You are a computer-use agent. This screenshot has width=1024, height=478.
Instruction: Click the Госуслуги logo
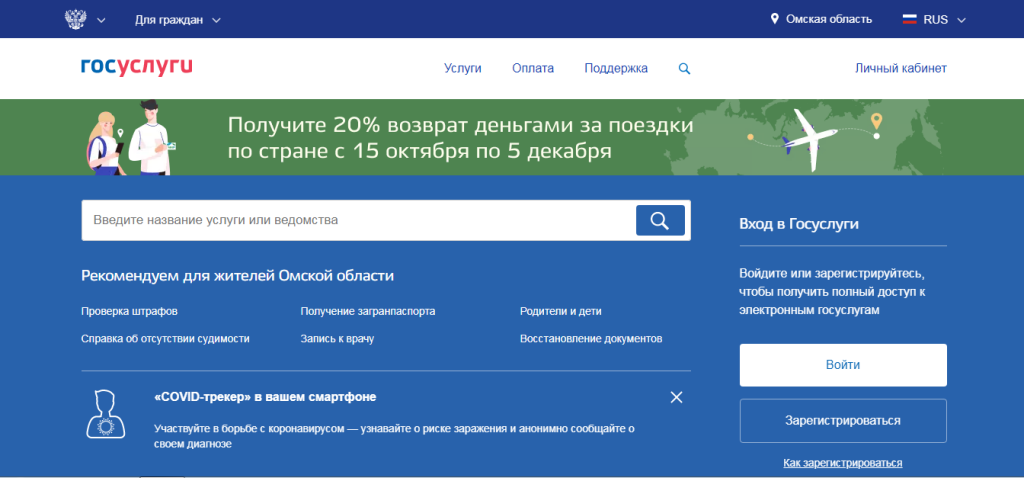point(136,67)
